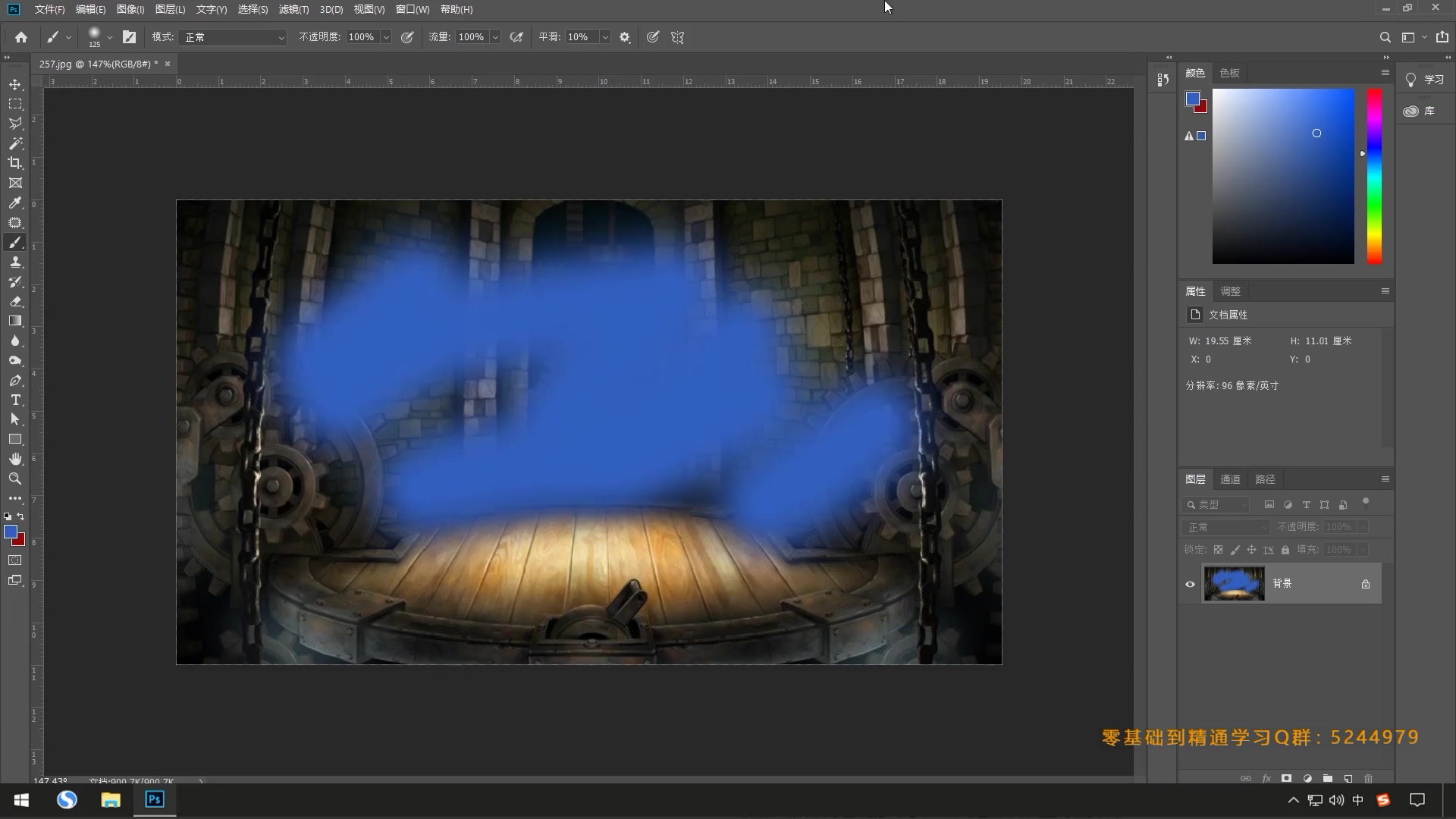Select the Zoom tool
This screenshot has width=1456, height=819.
tap(15, 479)
